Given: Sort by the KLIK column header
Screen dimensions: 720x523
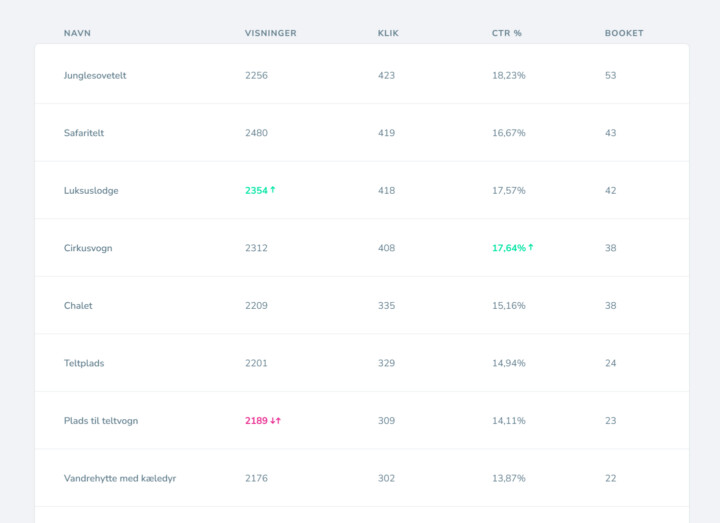Looking at the screenshot, I should 388,33.
